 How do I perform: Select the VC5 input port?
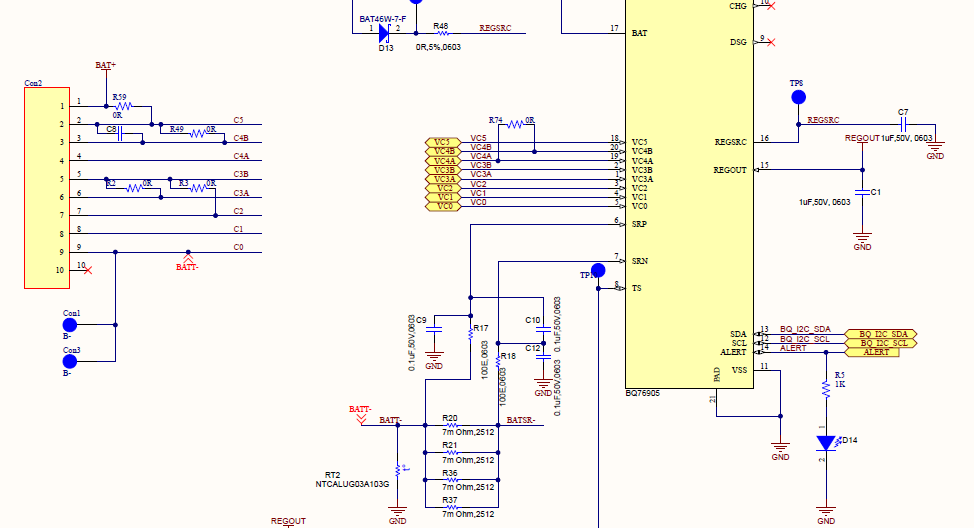[443, 143]
